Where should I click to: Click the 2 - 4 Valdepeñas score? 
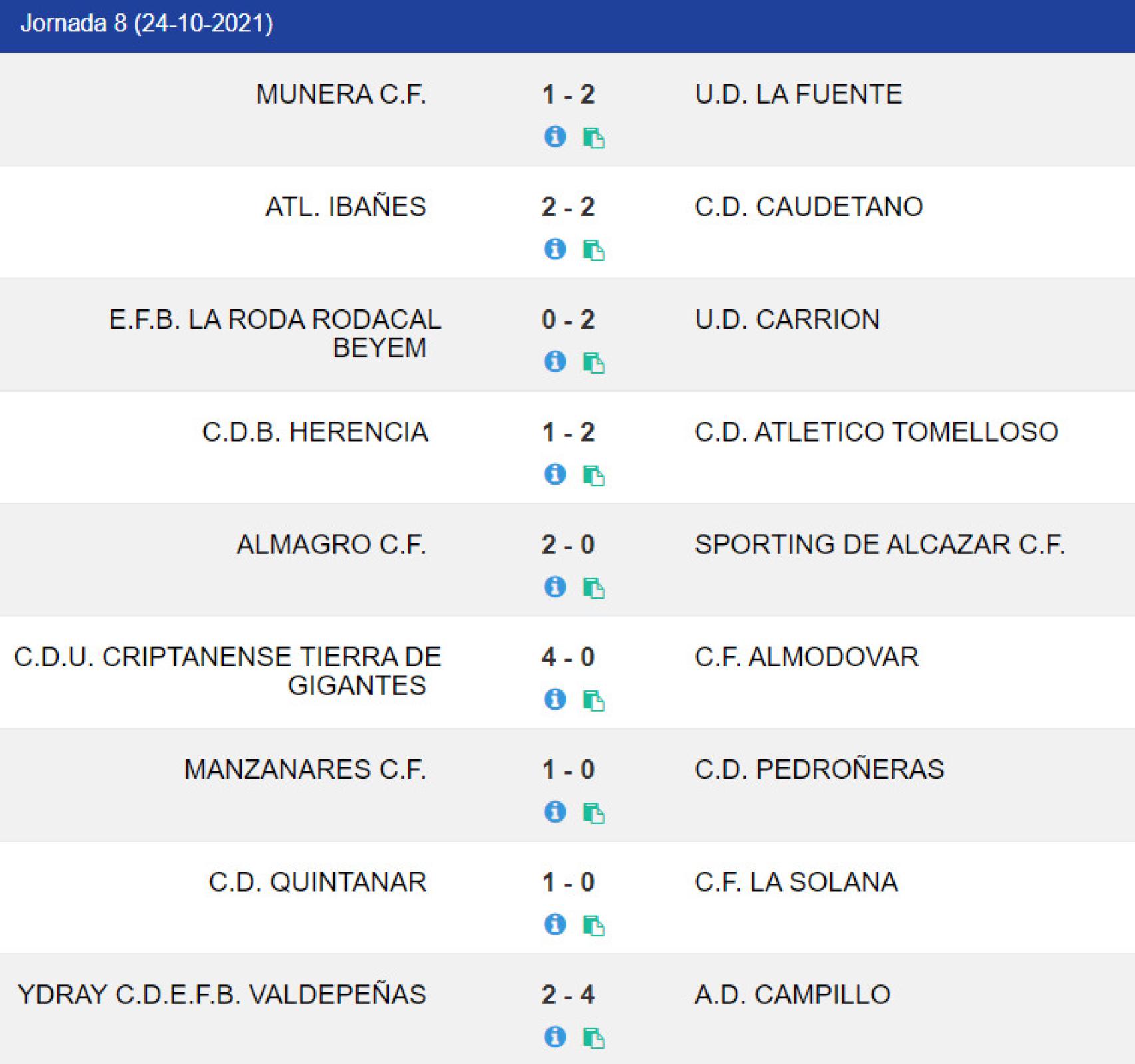click(568, 995)
